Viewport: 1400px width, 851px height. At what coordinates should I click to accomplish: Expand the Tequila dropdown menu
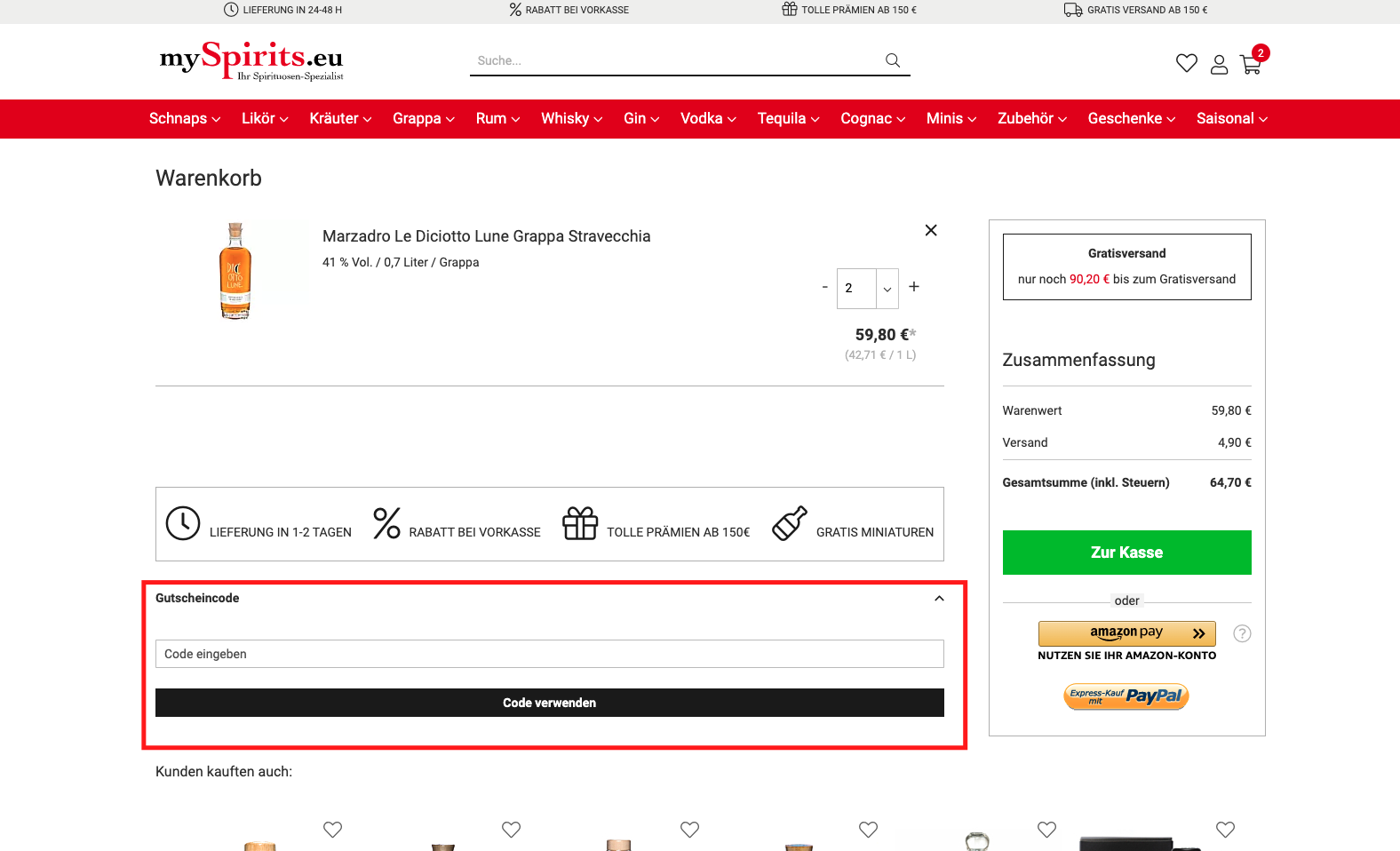[x=788, y=119]
